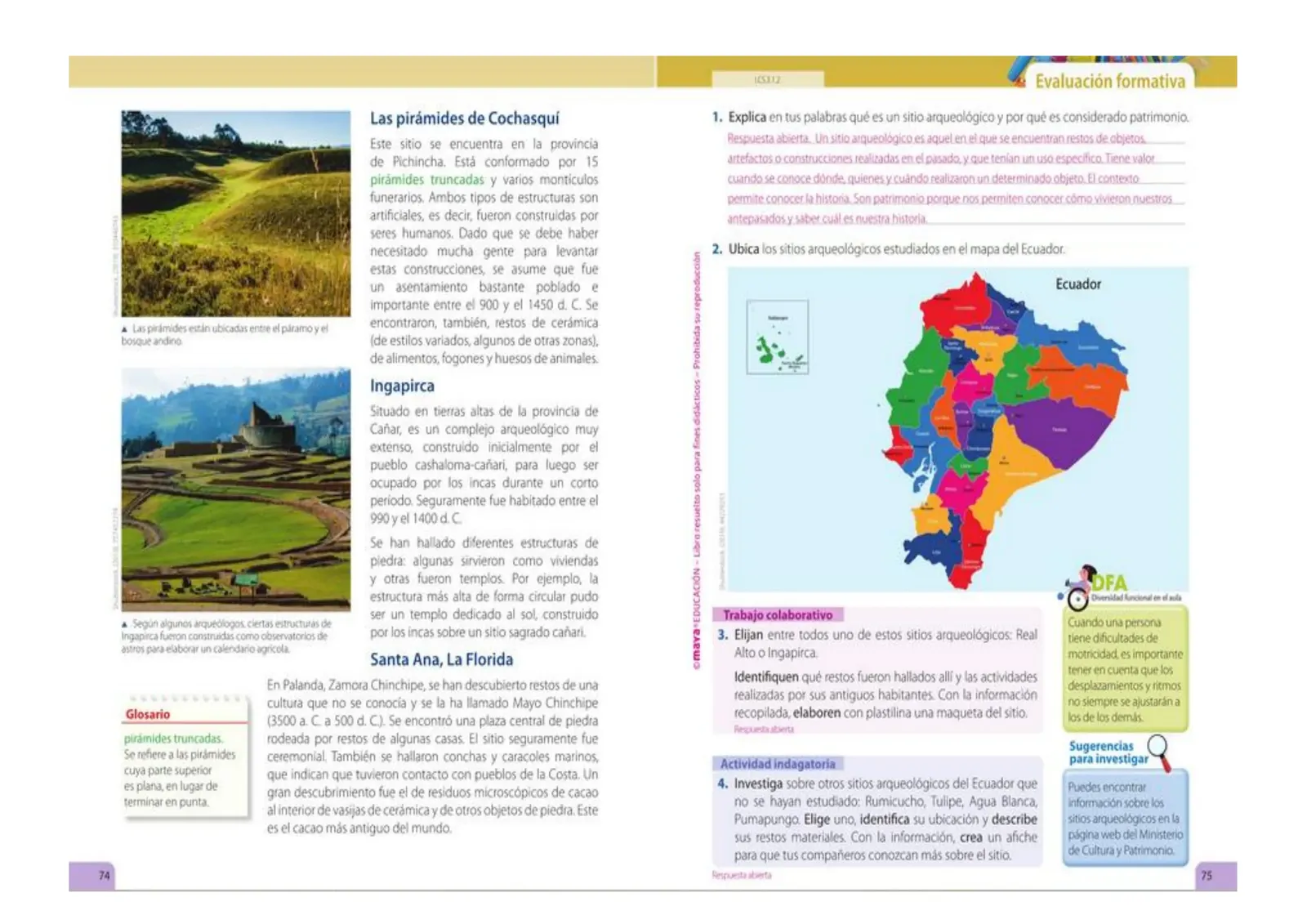Click the "Santa Ana, La Florida" heading
Image resolution: width=1307 pixels, height=924 pixels.
(442, 659)
